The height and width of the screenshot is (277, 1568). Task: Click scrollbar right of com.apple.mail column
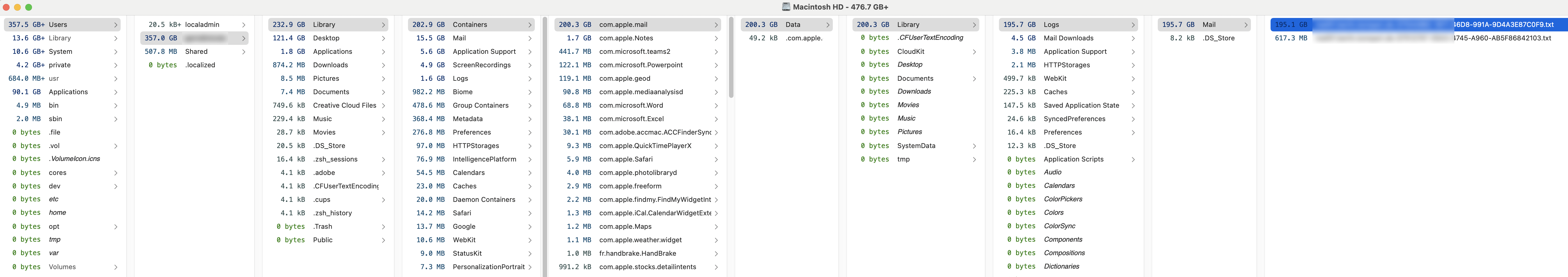click(x=731, y=58)
